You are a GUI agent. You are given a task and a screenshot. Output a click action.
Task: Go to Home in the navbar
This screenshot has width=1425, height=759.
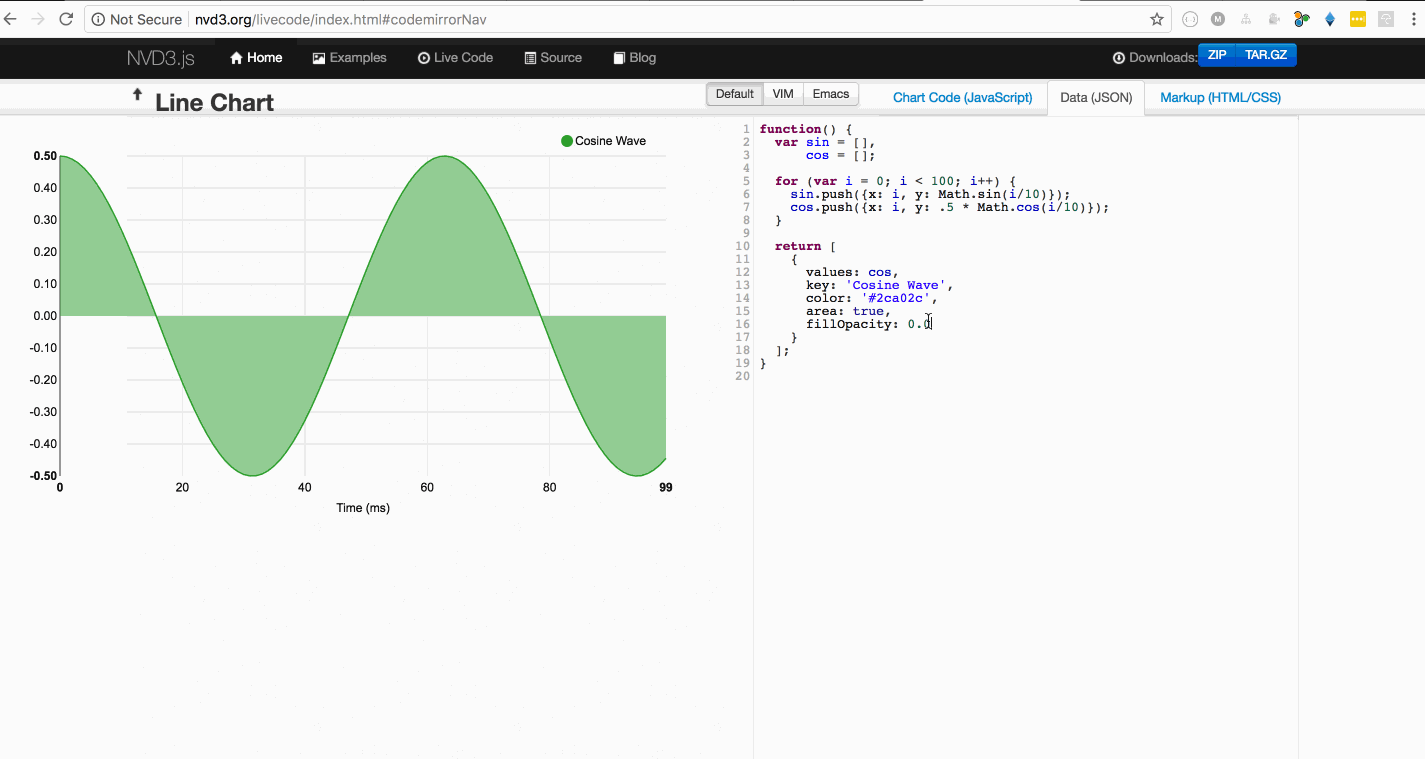point(256,58)
